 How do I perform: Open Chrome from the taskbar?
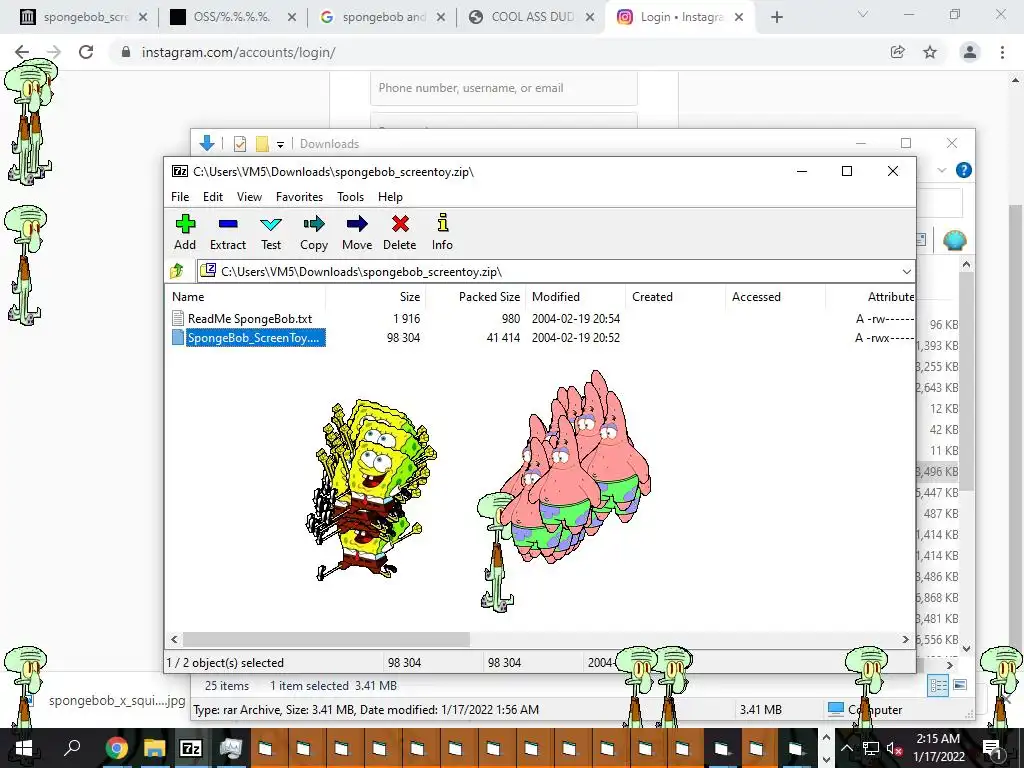coord(117,748)
